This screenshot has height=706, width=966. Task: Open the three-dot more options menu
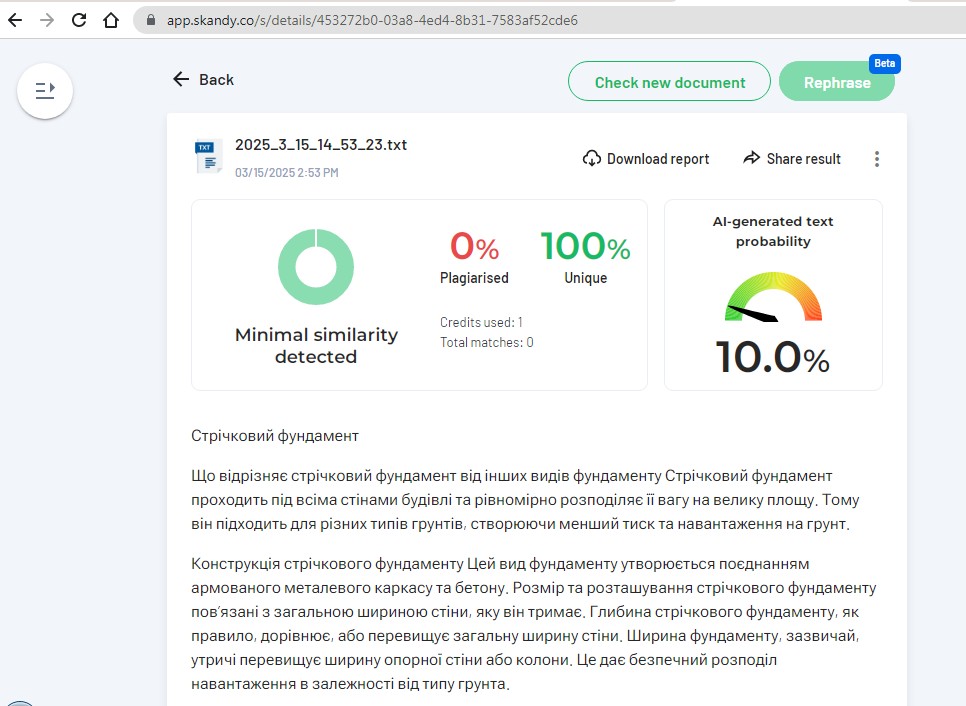(x=877, y=159)
